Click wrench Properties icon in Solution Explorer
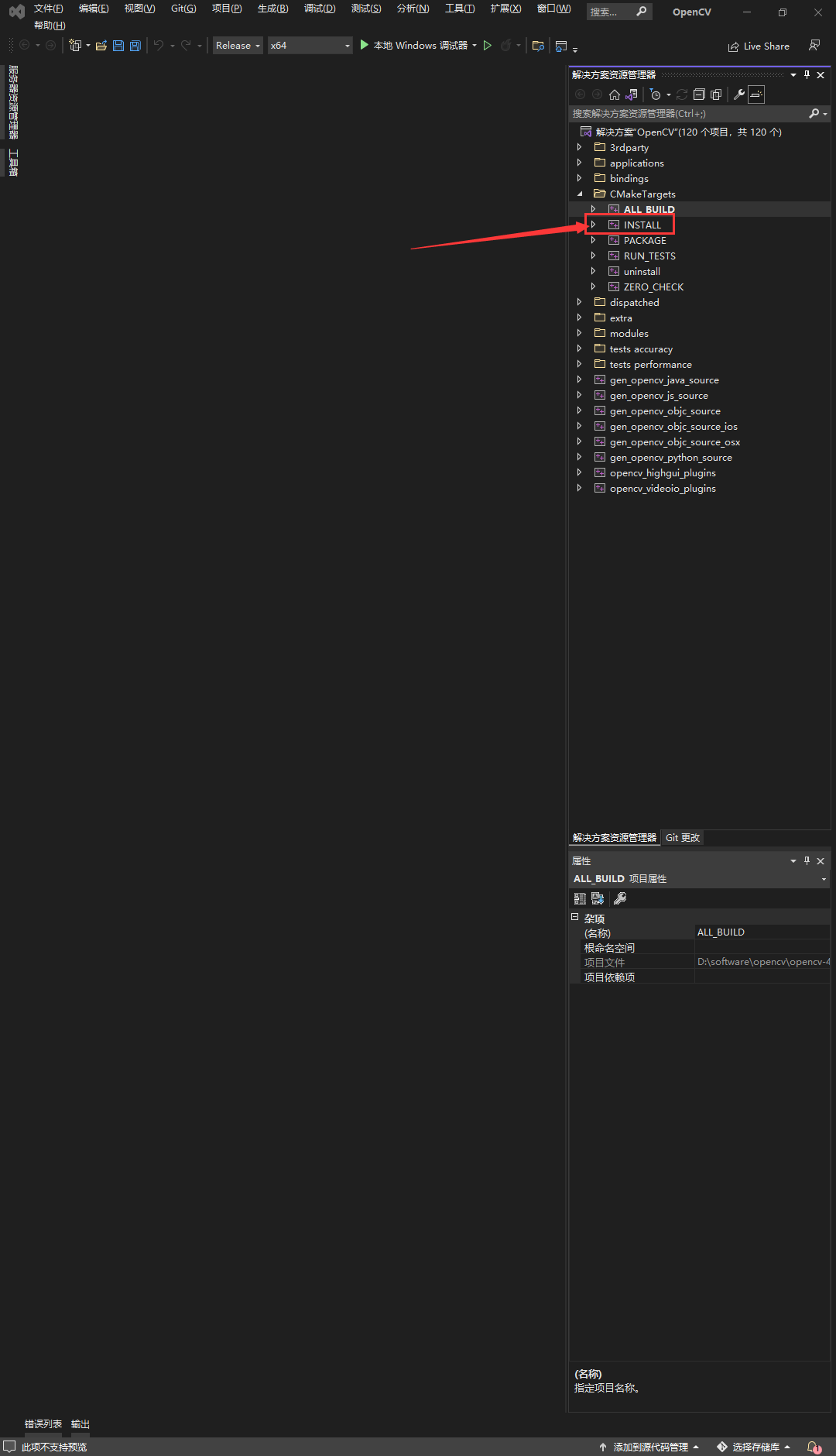Screen dimensions: 836x1456 pos(739,94)
